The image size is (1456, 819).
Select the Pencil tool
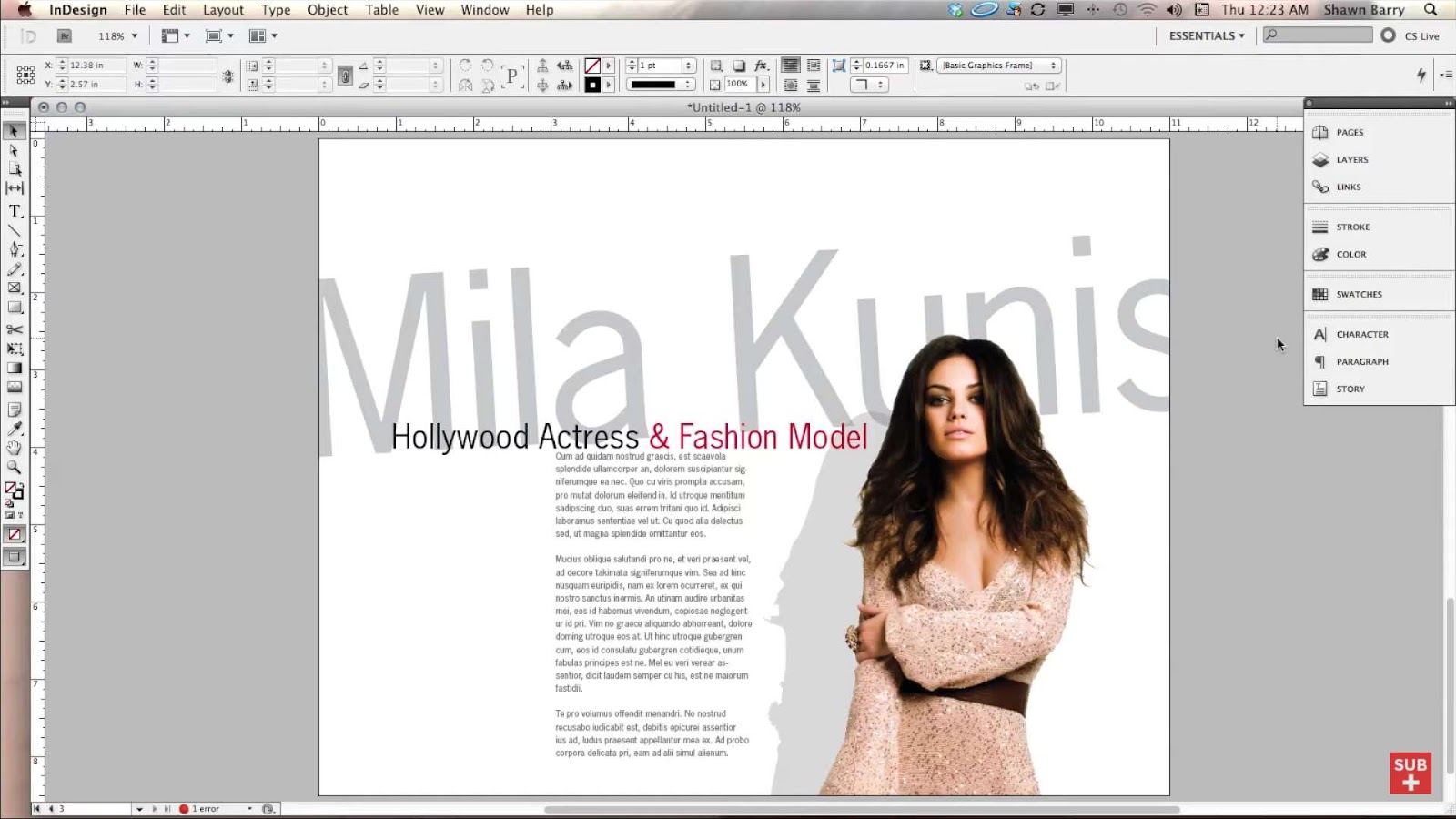pyautogui.click(x=14, y=269)
